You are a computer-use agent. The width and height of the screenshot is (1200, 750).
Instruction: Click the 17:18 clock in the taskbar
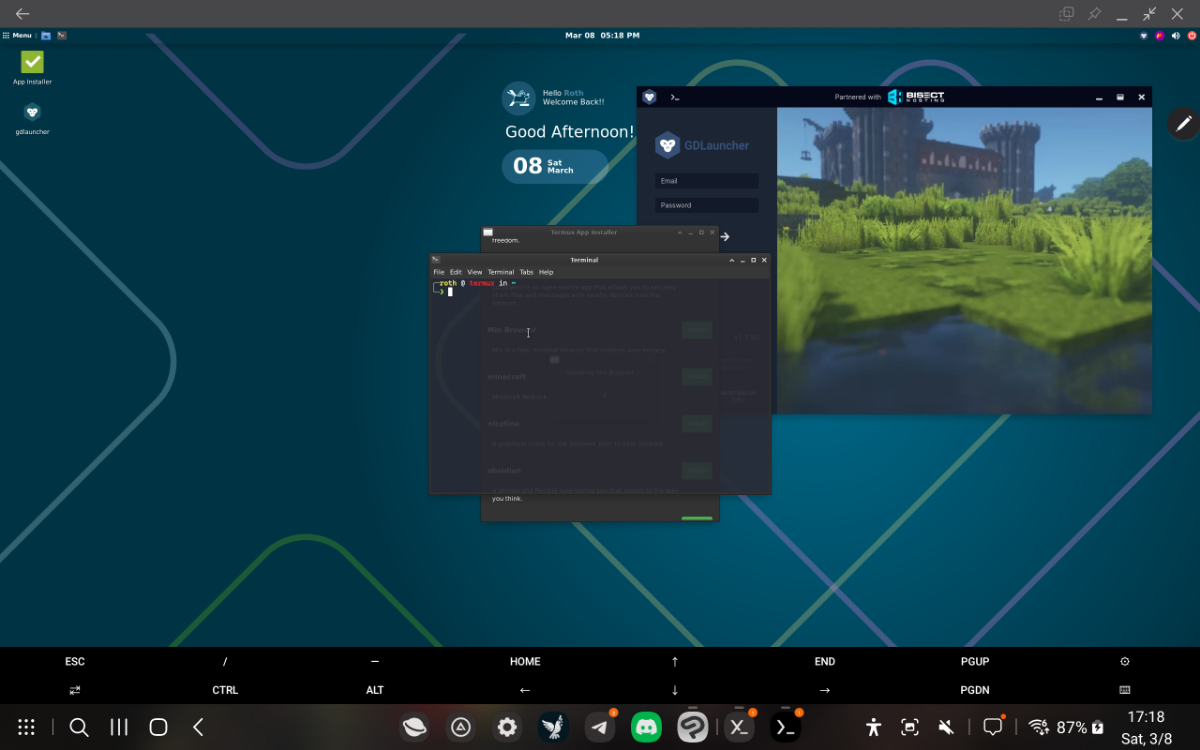coord(1146,717)
